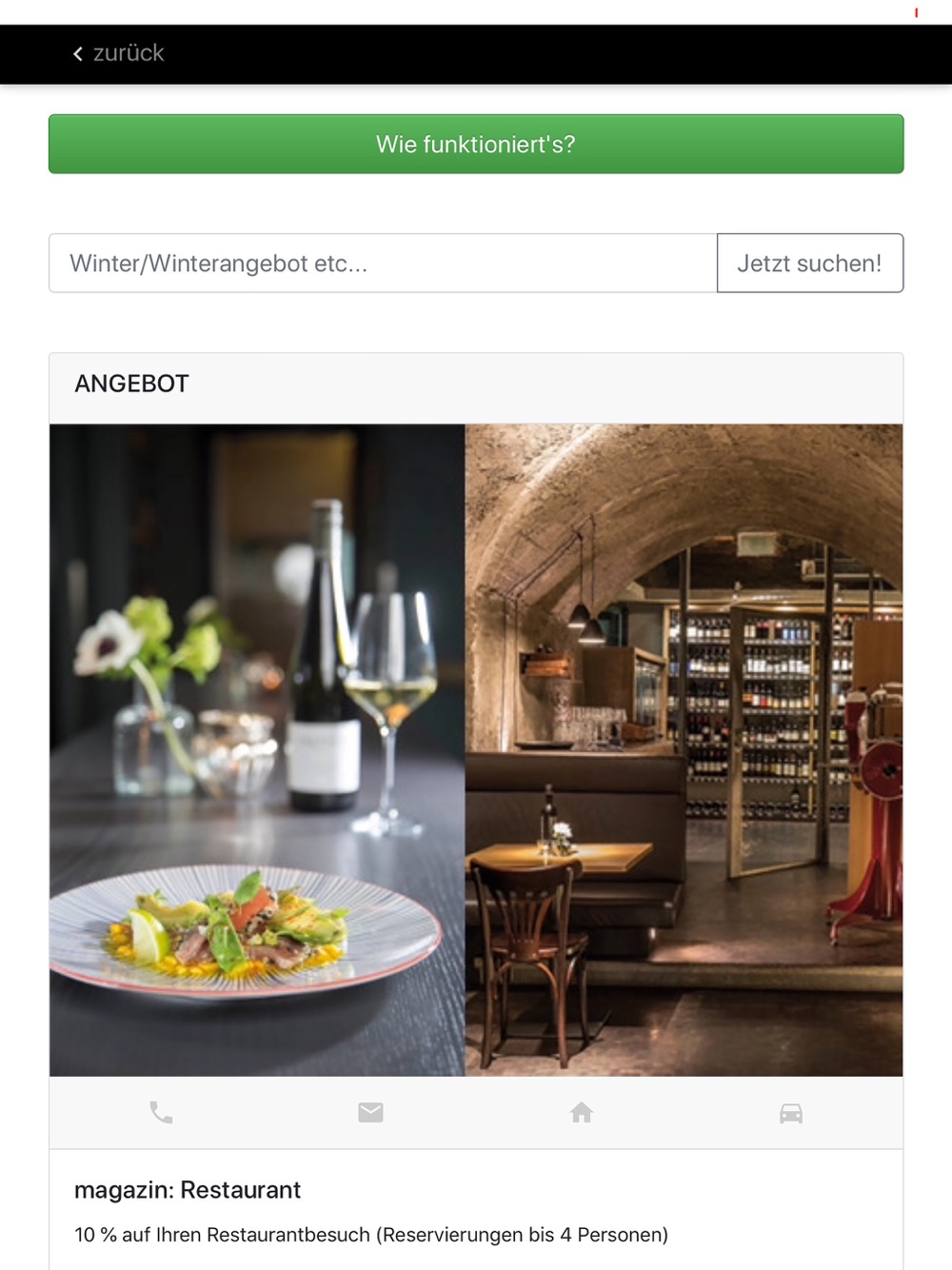
Task: Select the ANGEBOT panel header
Action: [x=476, y=384]
